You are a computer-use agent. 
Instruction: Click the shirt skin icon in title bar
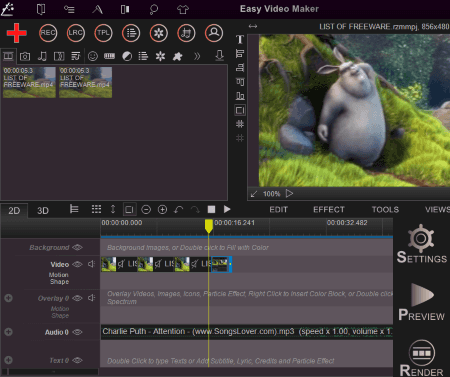(x=183, y=9)
